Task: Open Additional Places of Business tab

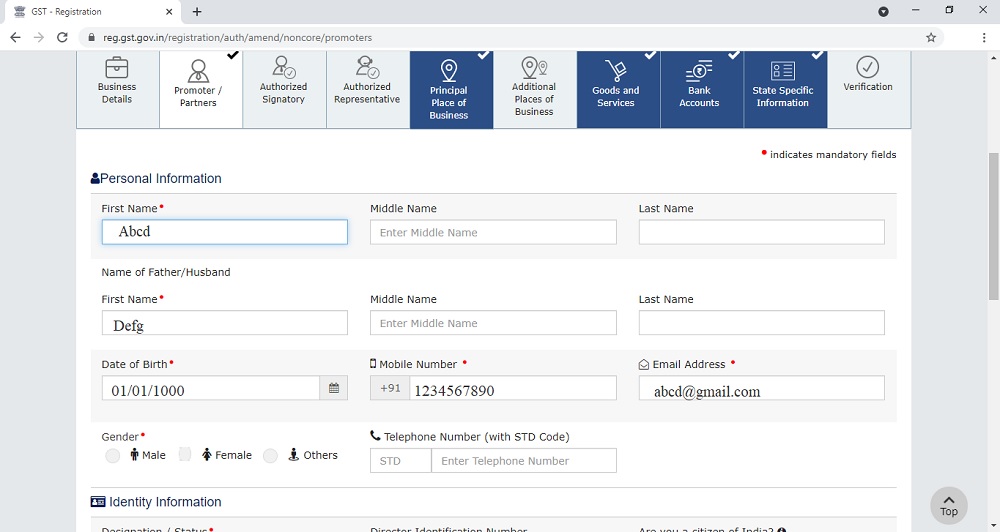Action: click(x=535, y=89)
